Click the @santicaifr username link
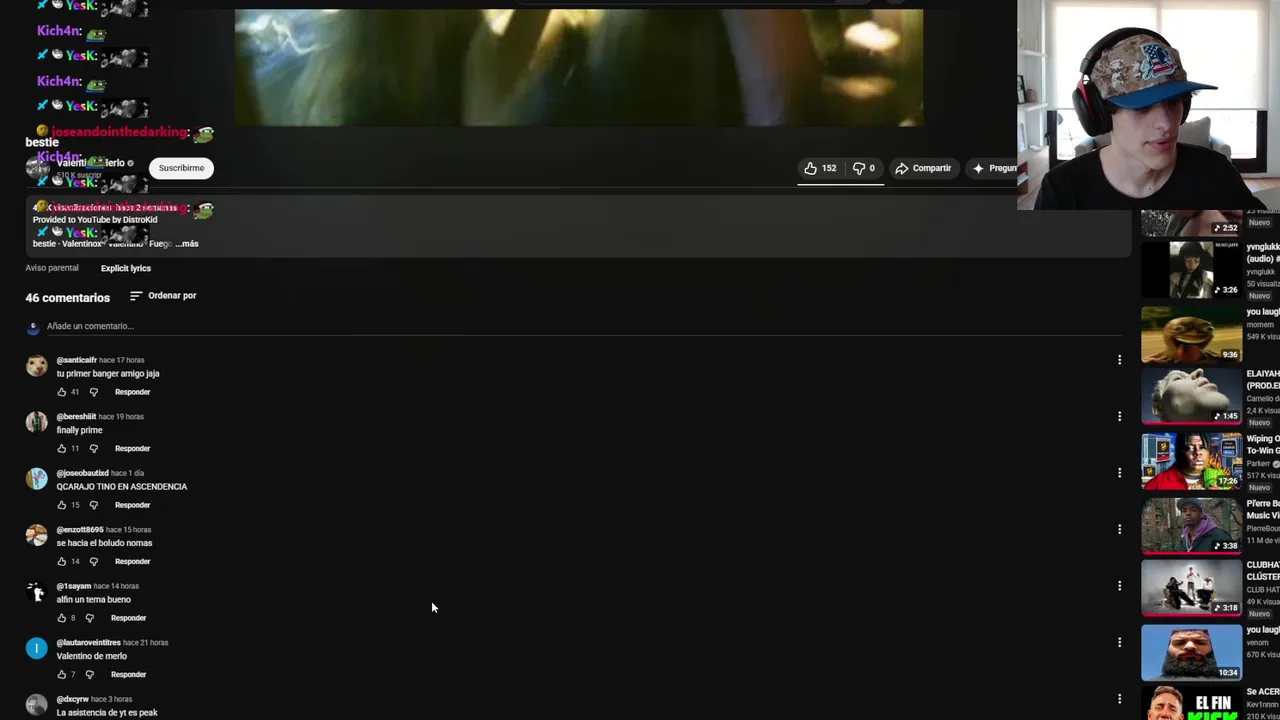 pyautogui.click(x=76, y=360)
